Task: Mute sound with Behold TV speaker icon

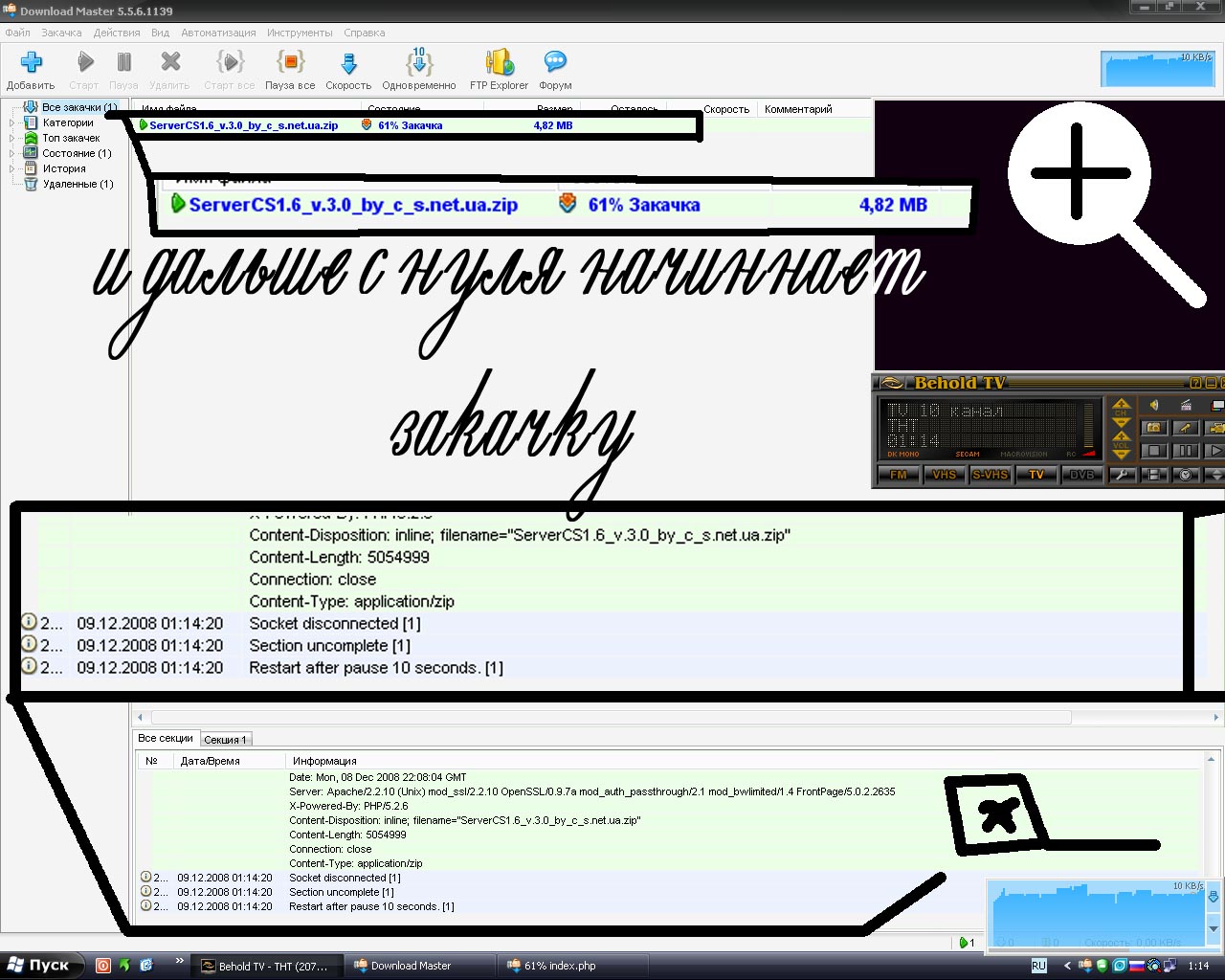Action: tap(1154, 405)
